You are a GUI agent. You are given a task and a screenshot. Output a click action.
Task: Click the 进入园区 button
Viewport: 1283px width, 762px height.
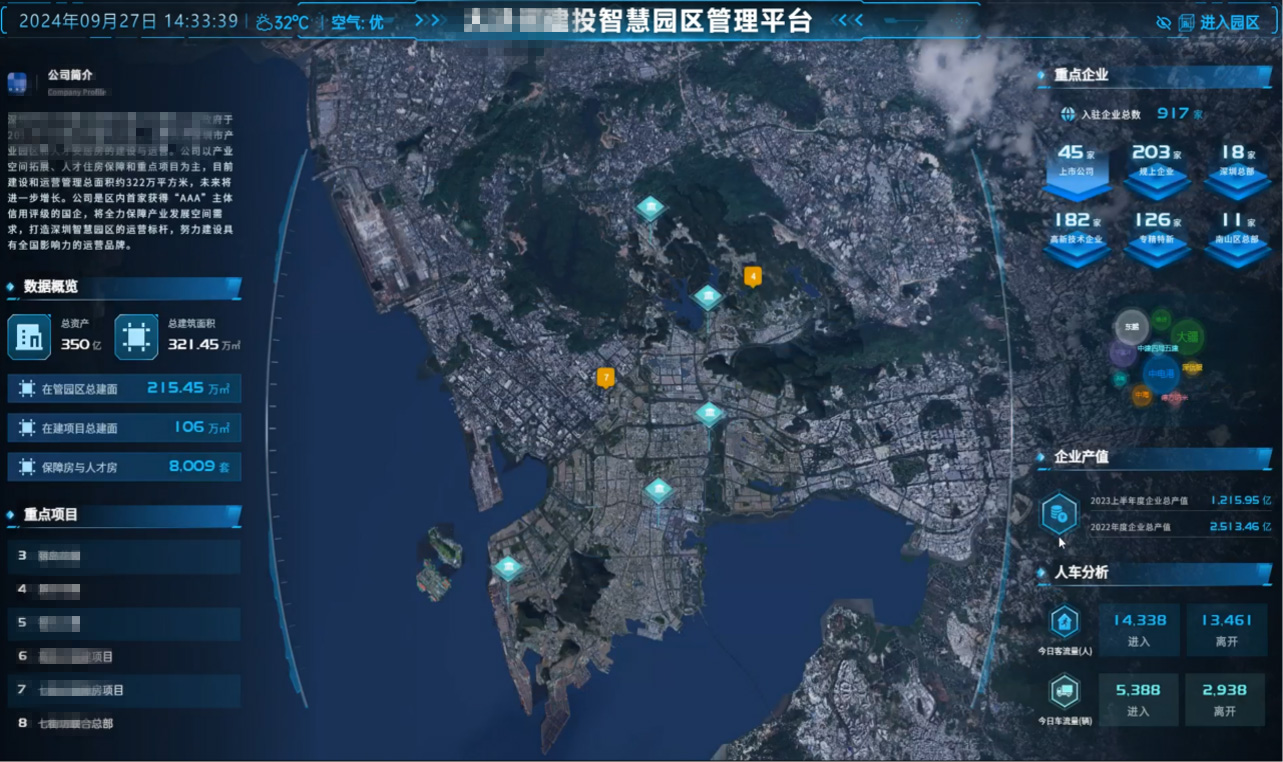pos(1219,22)
